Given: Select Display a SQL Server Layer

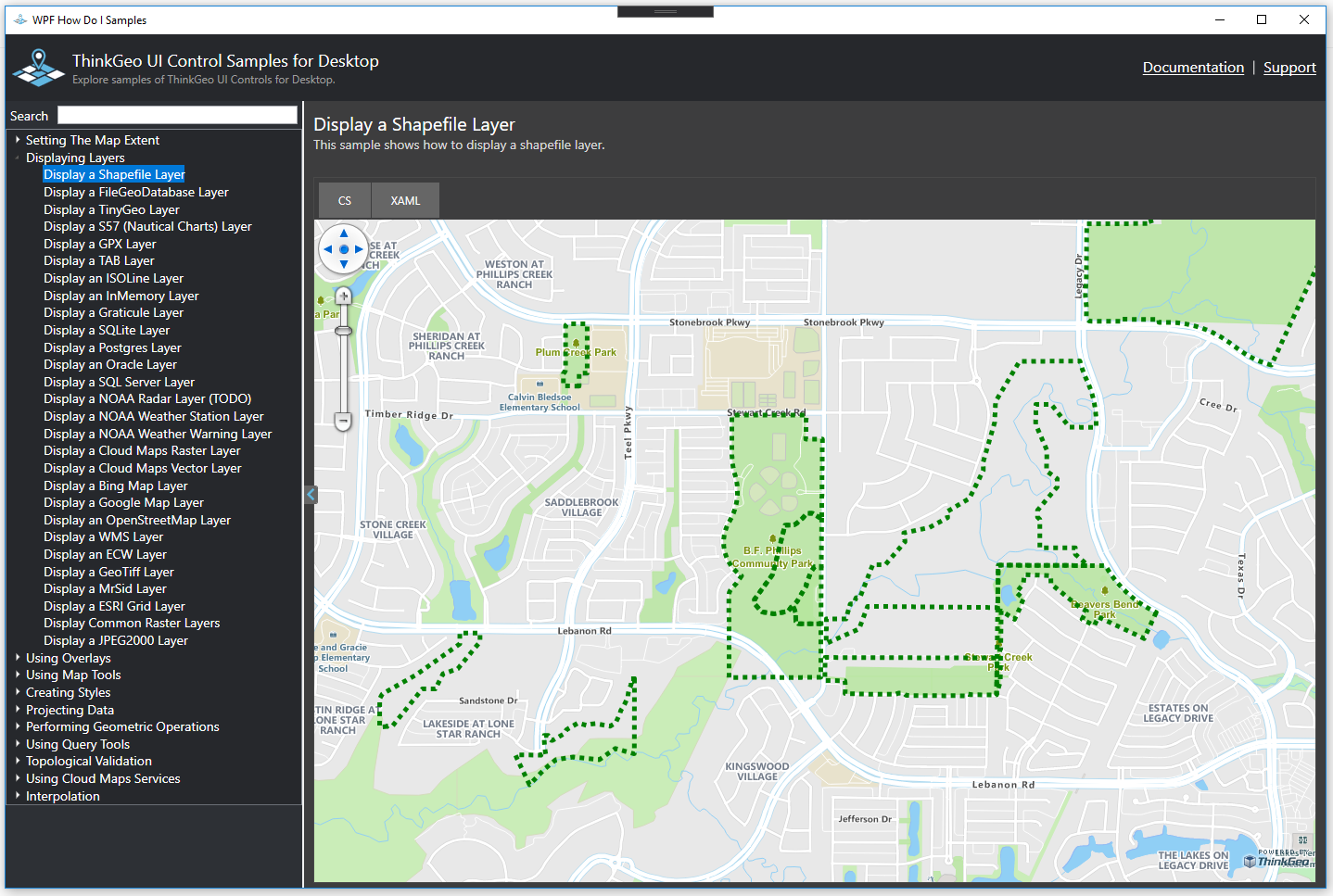Looking at the screenshot, I should [x=119, y=382].
